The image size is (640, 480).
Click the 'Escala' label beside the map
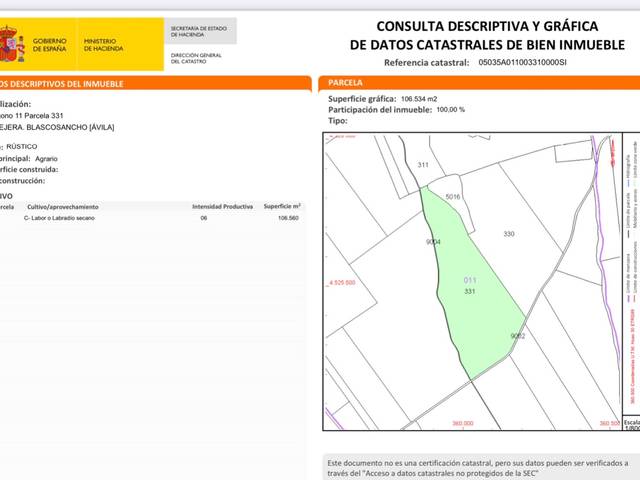coord(632,422)
